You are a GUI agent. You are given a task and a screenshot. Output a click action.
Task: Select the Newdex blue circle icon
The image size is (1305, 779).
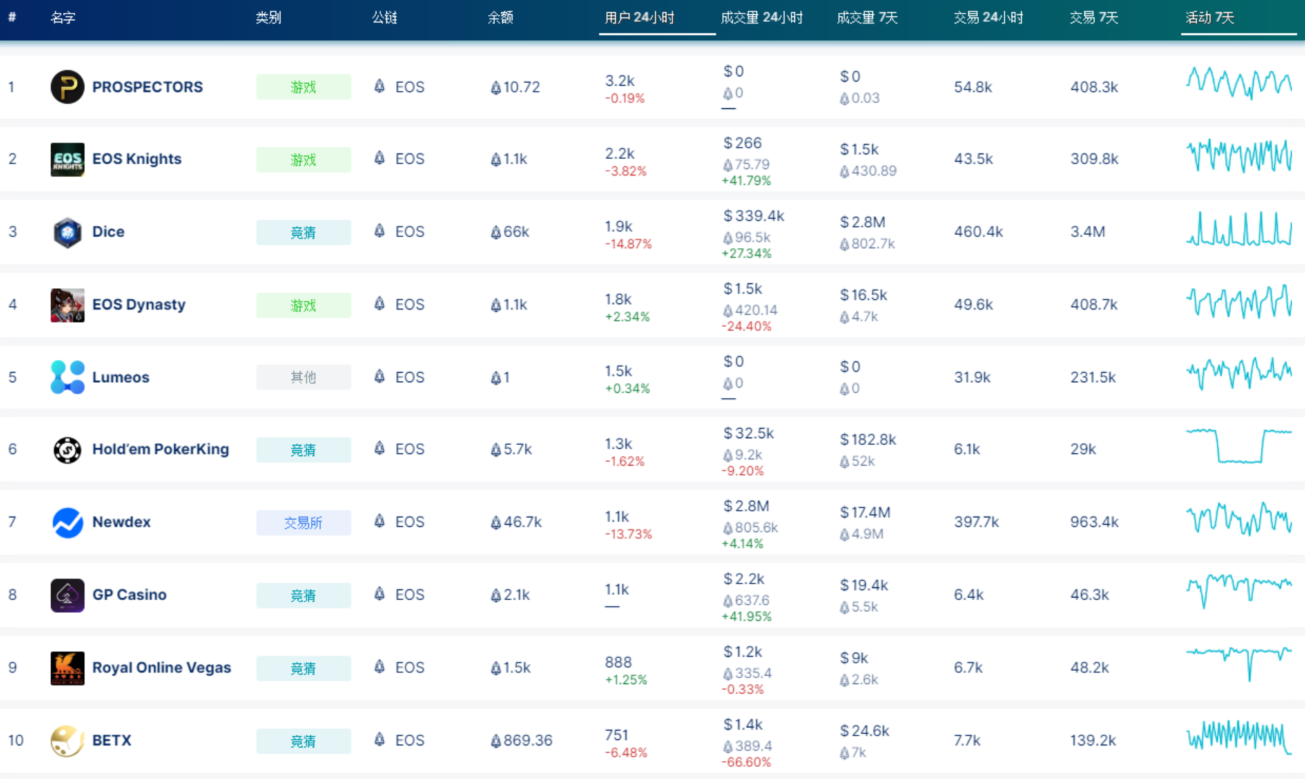[68, 522]
